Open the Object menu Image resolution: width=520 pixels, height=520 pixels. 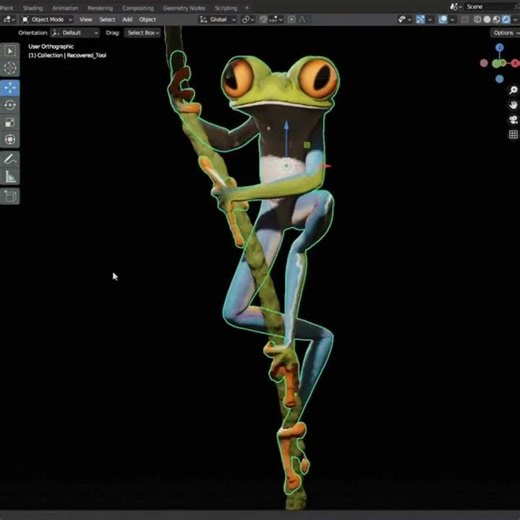148,20
